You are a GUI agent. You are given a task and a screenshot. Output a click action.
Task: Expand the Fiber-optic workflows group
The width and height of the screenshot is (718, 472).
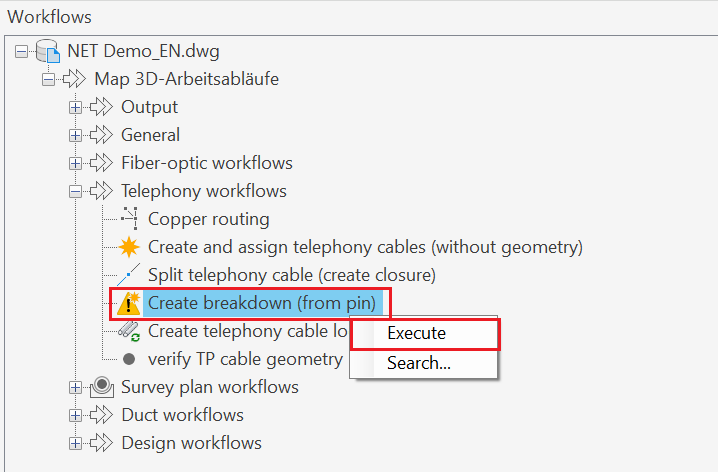75,163
